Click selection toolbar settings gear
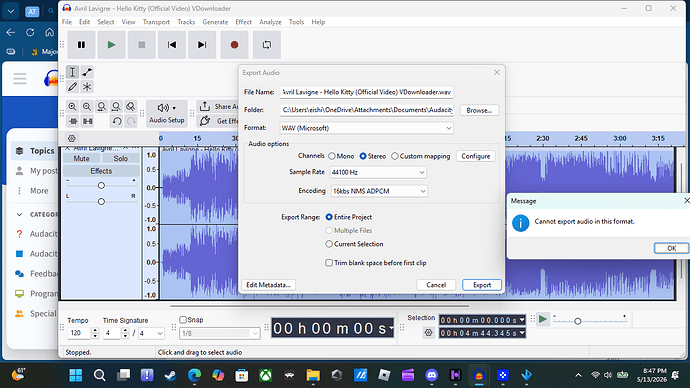Image resolution: width=690 pixels, height=388 pixels. click(x=428, y=333)
